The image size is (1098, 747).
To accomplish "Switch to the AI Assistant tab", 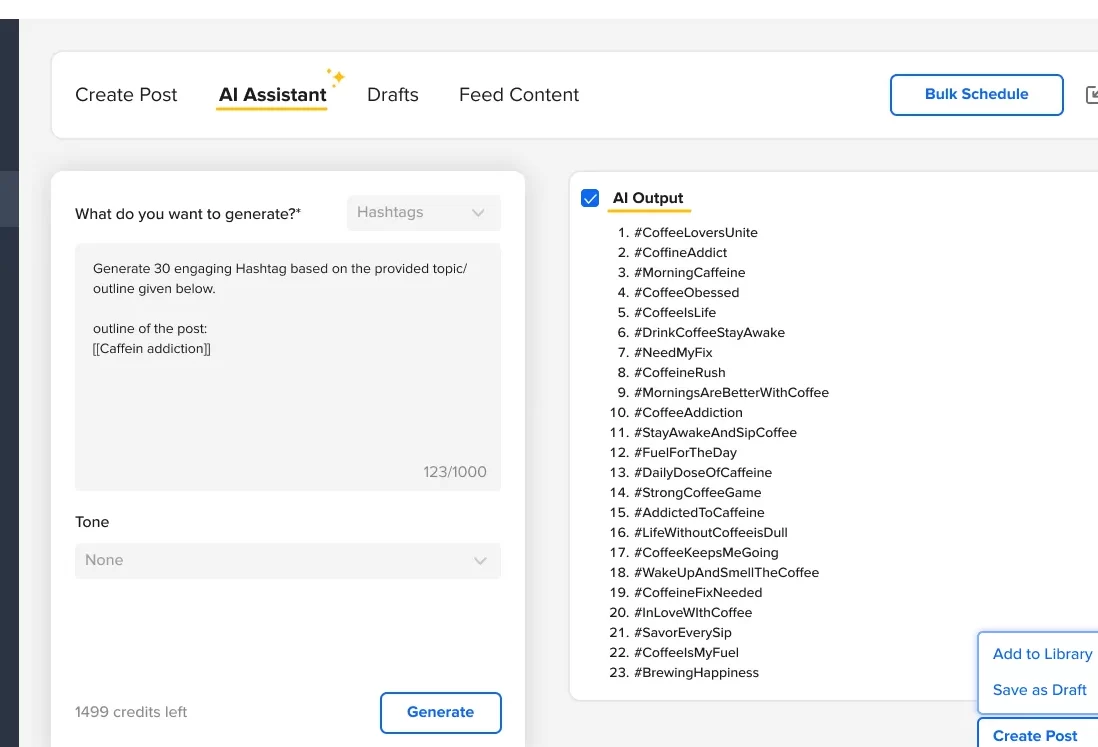I will point(272,95).
